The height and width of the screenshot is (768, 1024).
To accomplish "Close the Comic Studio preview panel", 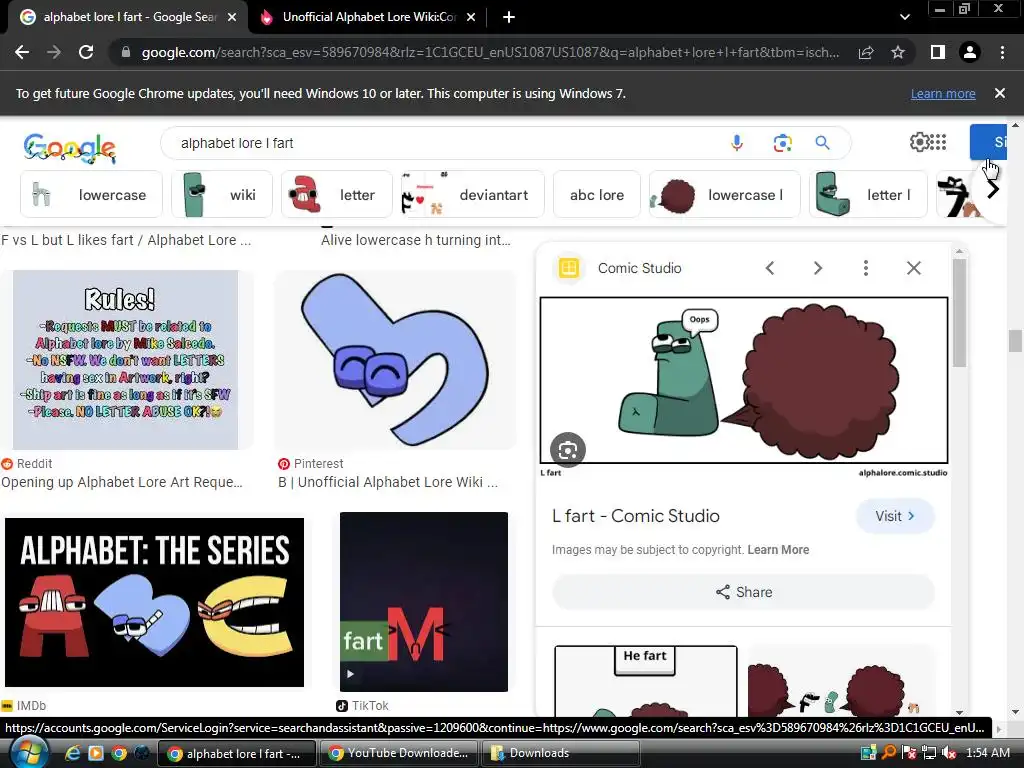I will click(914, 268).
